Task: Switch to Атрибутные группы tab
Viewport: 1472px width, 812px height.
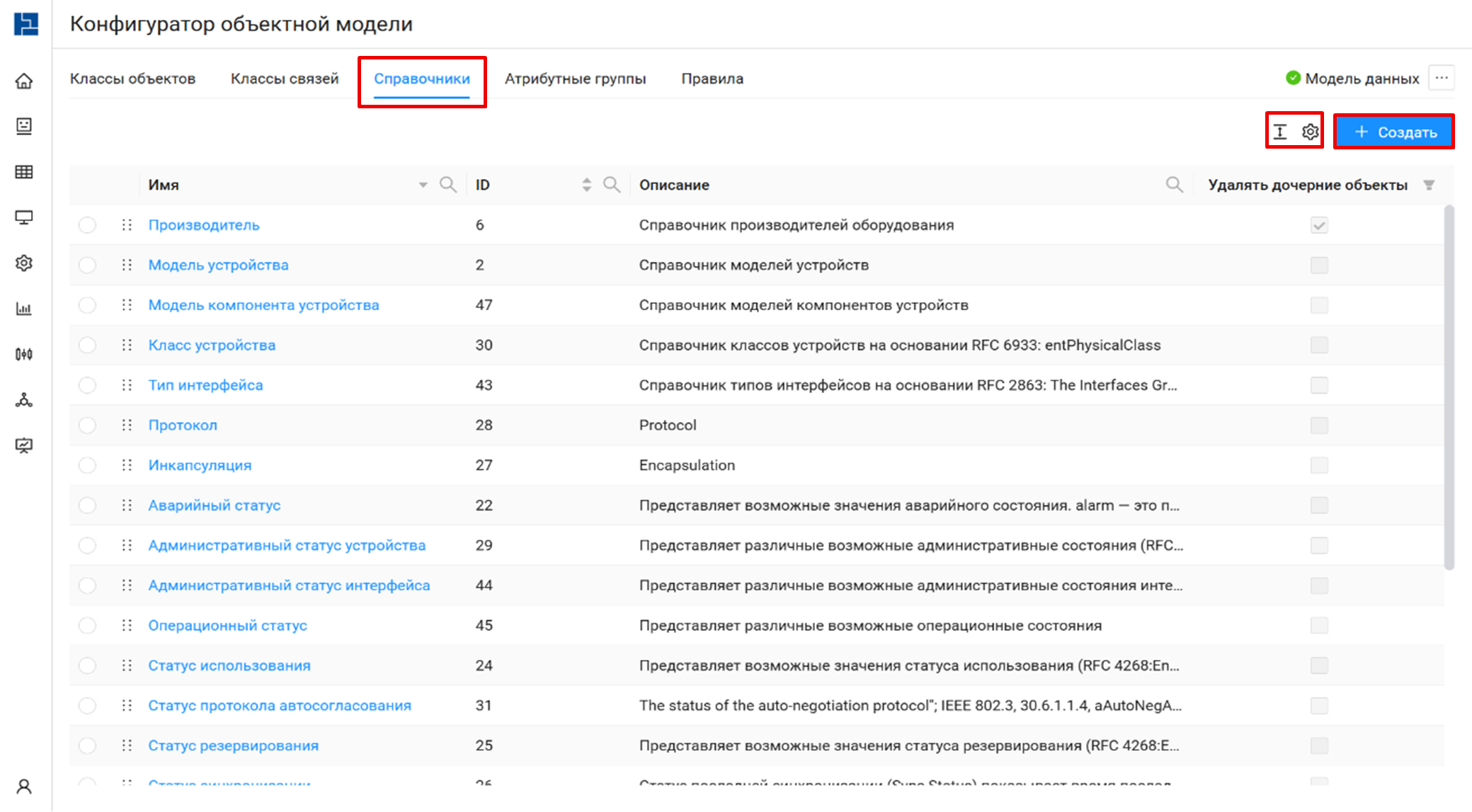Action: point(575,79)
